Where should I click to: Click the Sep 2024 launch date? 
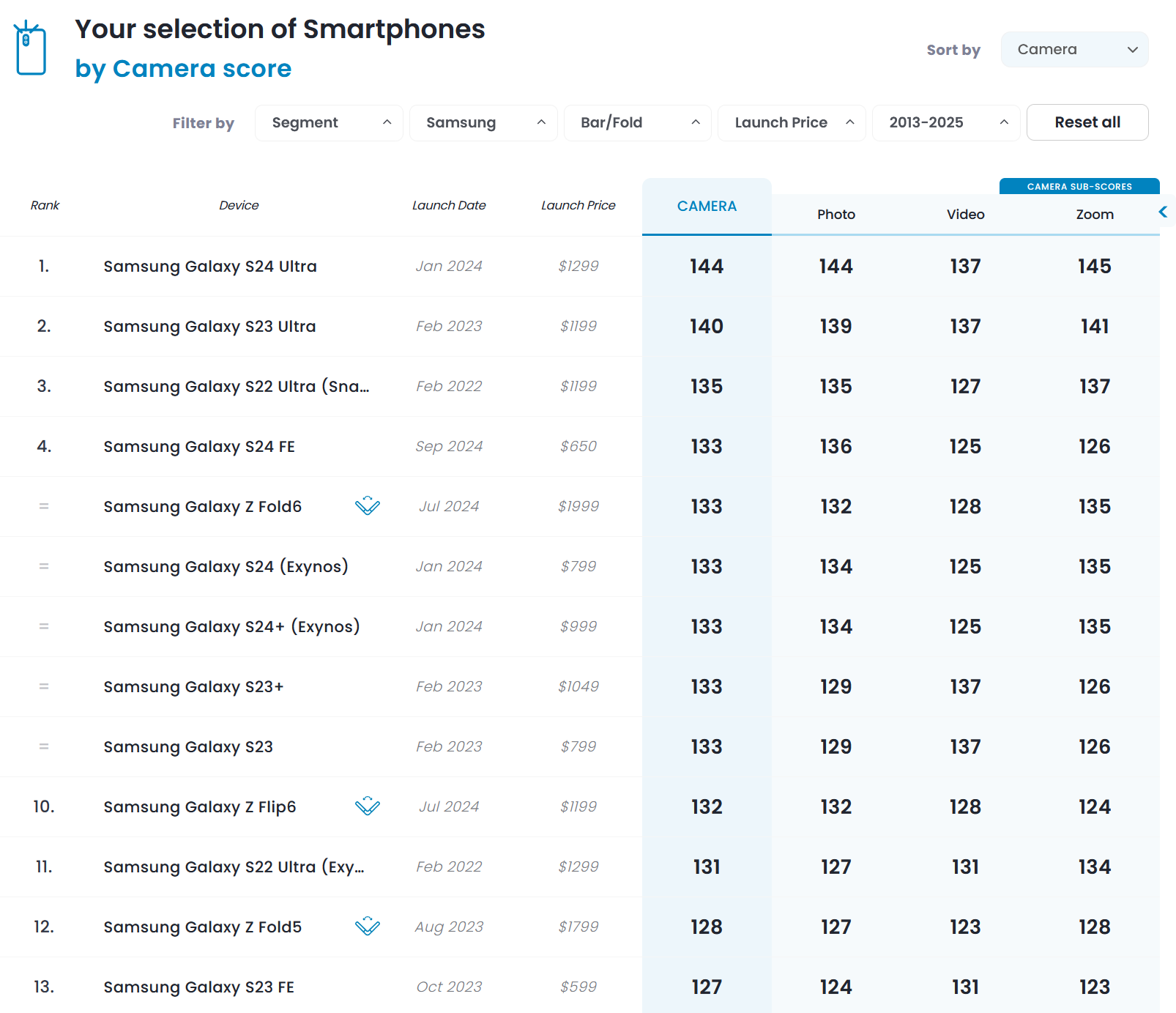tap(449, 446)
